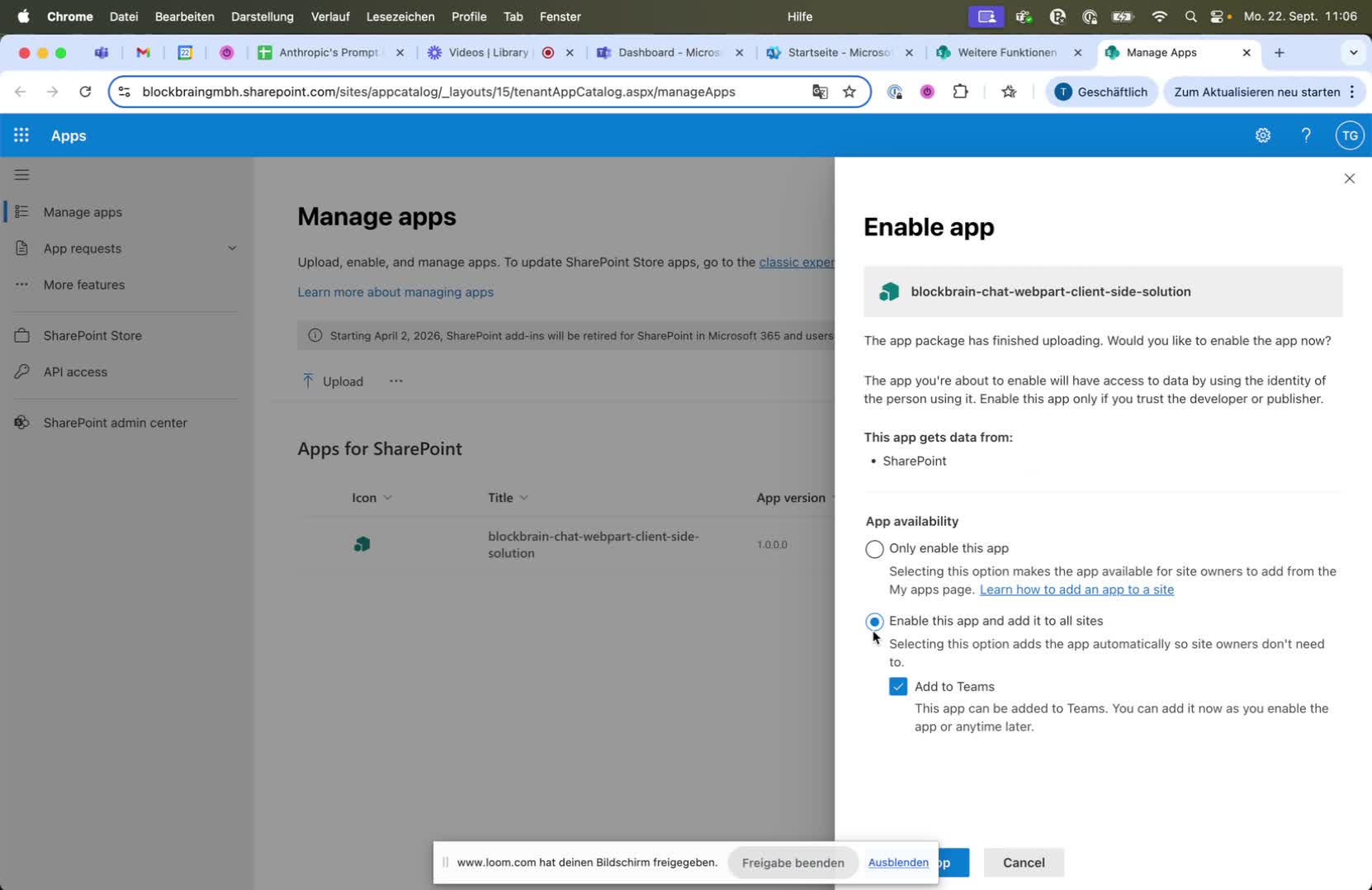Open SharePoint settings gear
This screenshot has width=1372, height=890.
(x=1262, y=135)
